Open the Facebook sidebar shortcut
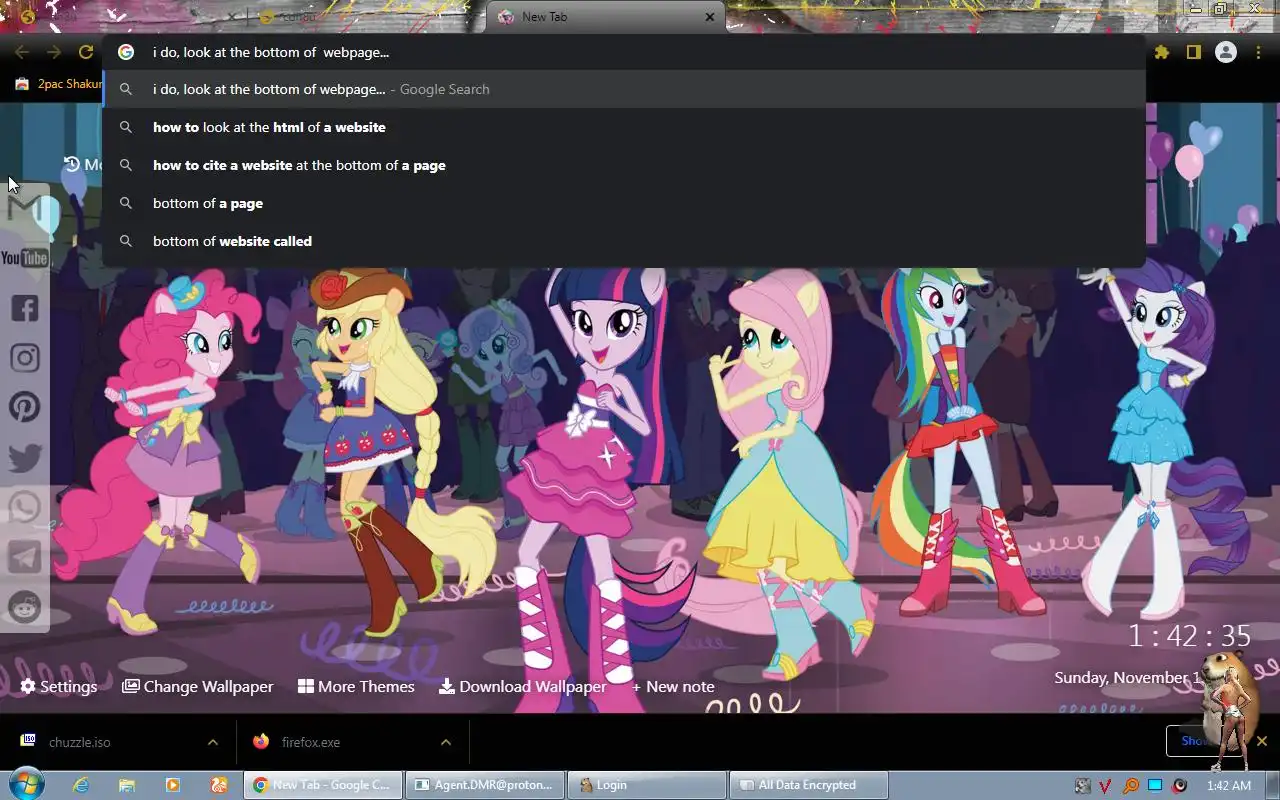The image size is (1280, 800). pos(25,307)
